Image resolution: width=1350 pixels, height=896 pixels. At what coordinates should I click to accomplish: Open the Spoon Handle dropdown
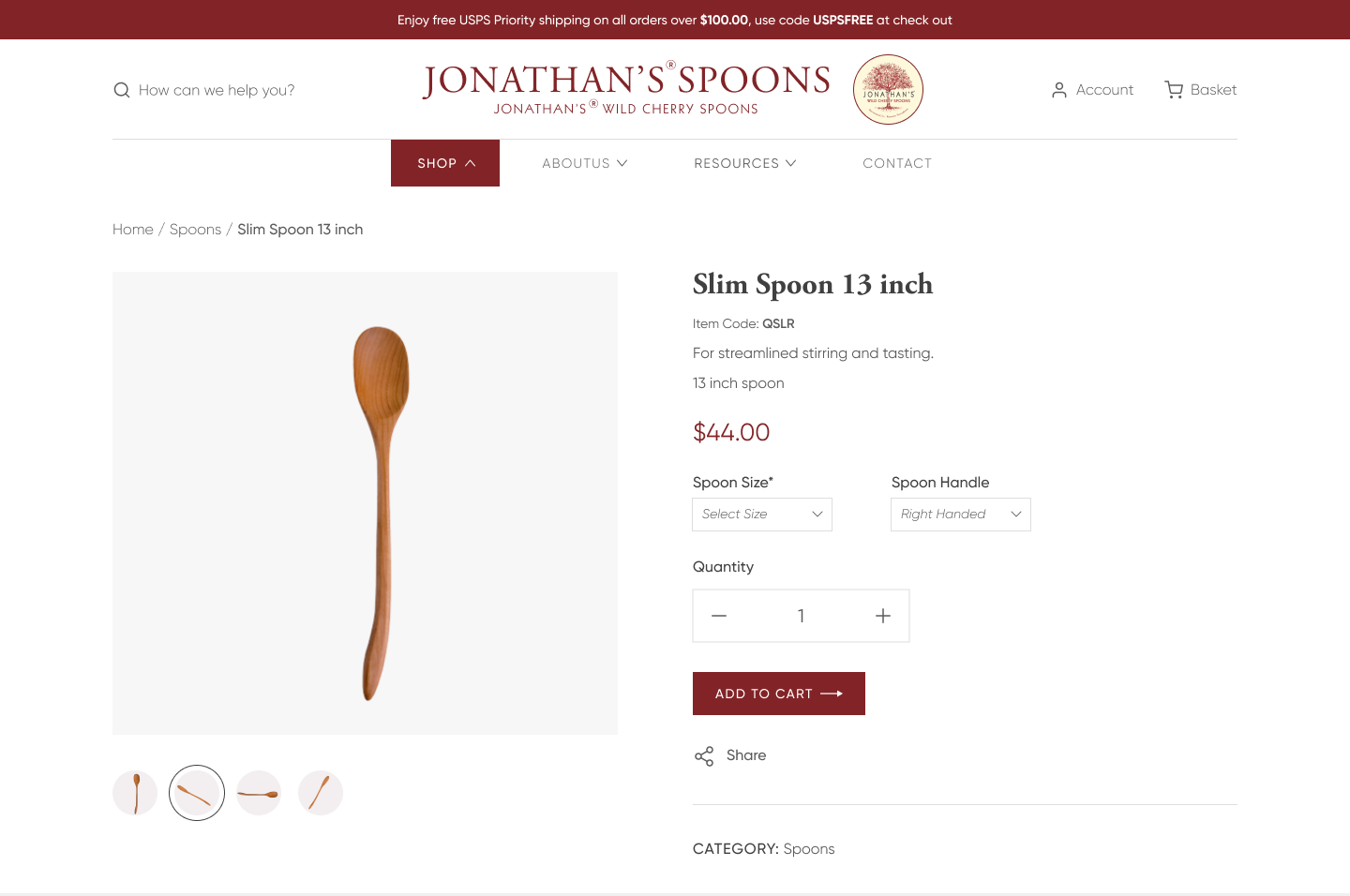[x=961, y=515]
